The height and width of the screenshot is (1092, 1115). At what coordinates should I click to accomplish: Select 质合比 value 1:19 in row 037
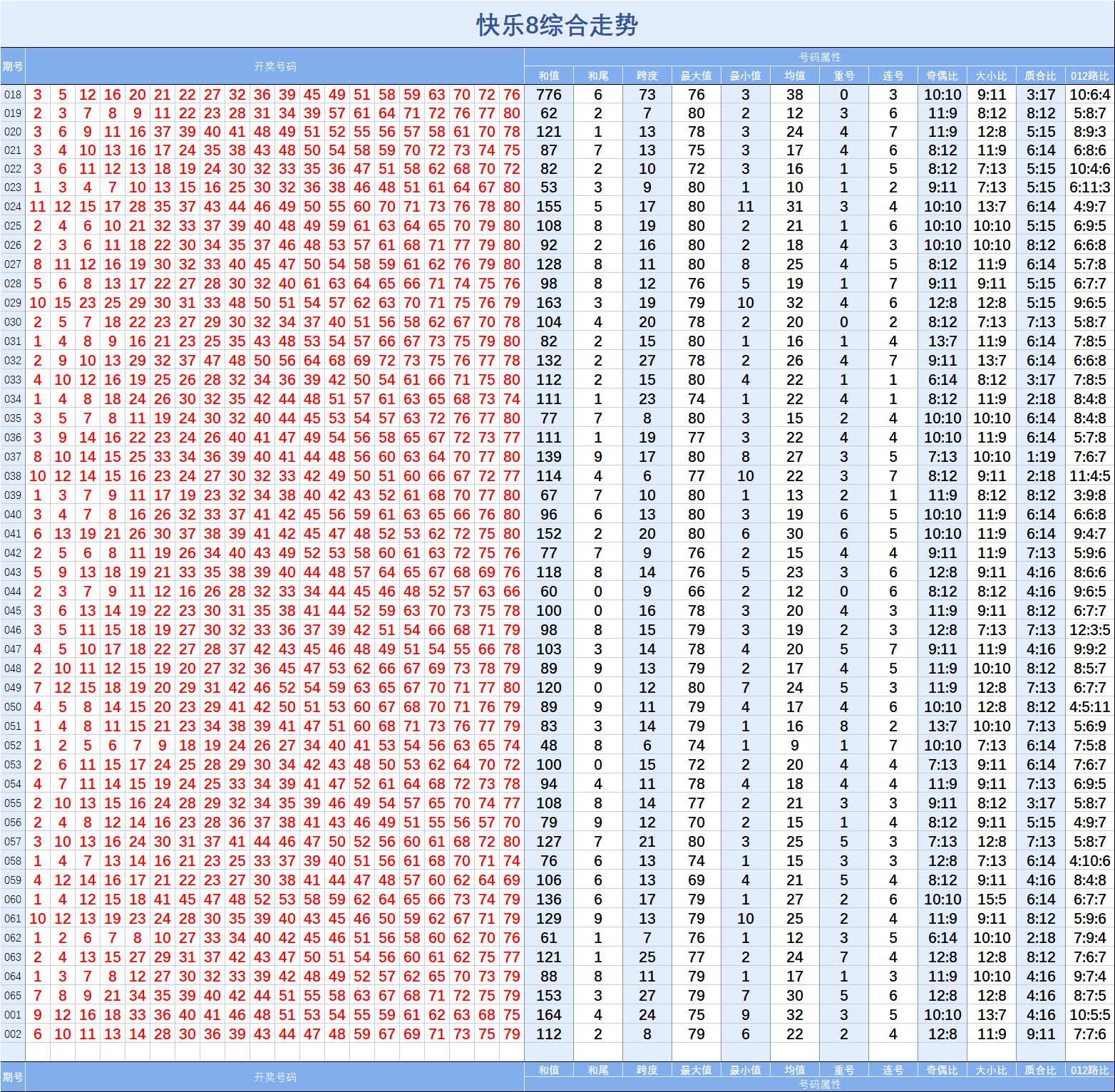(x=1041, y=457)
